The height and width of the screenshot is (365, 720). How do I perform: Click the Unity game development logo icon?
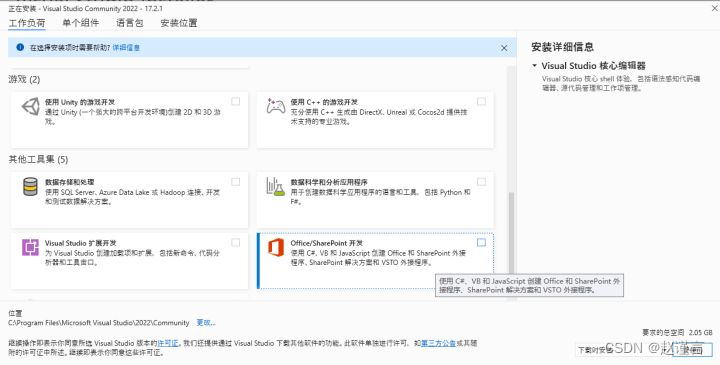[x=30, y=107]
